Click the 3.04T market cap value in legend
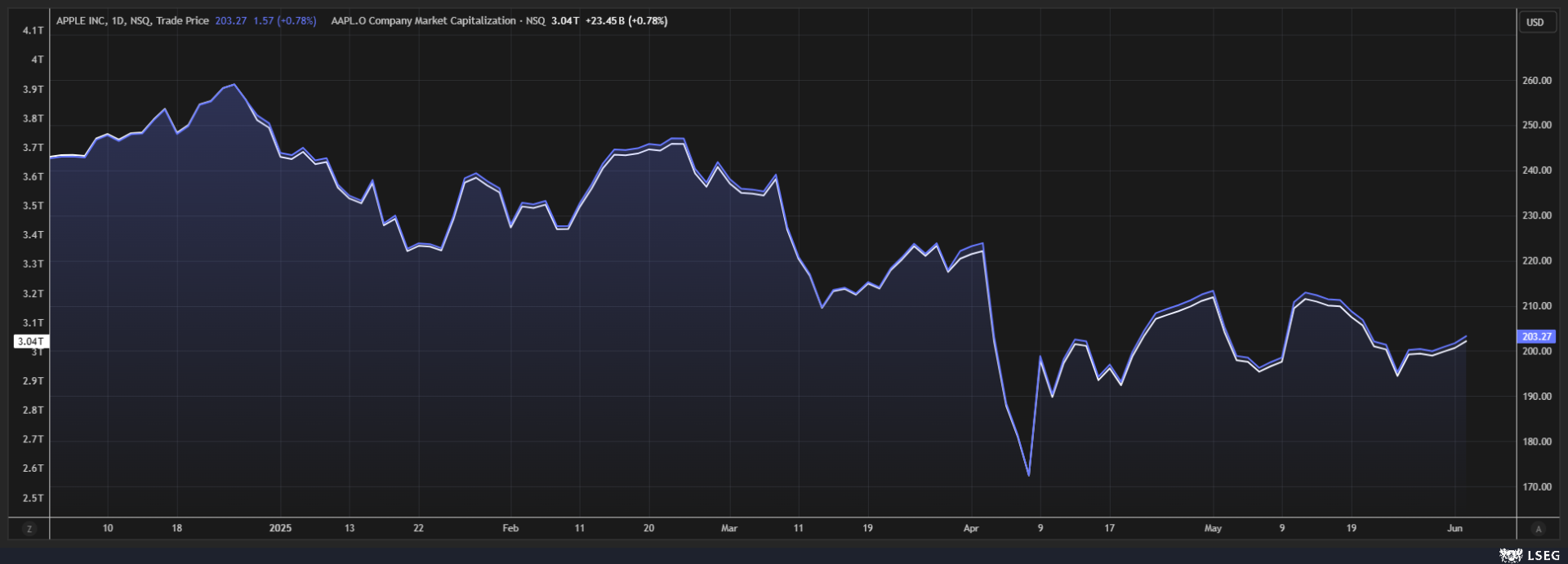 click(x=565, y=21)
